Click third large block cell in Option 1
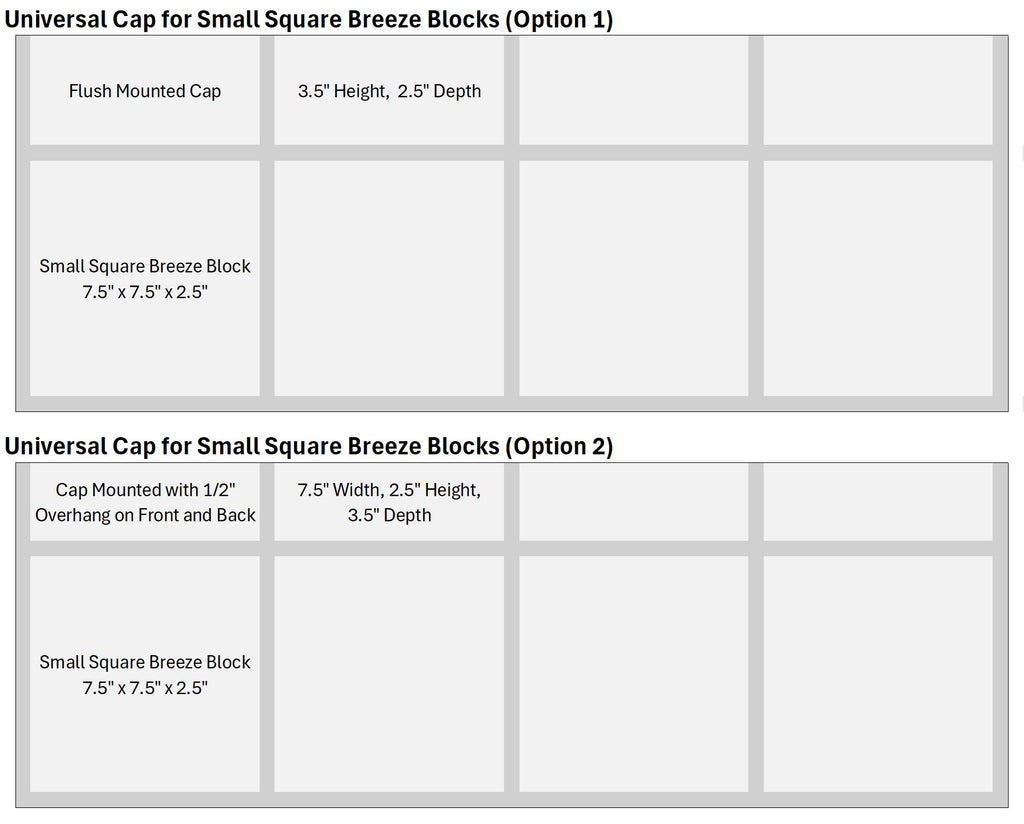Viewport: 1024px width, 824px height. pos(633,279)
